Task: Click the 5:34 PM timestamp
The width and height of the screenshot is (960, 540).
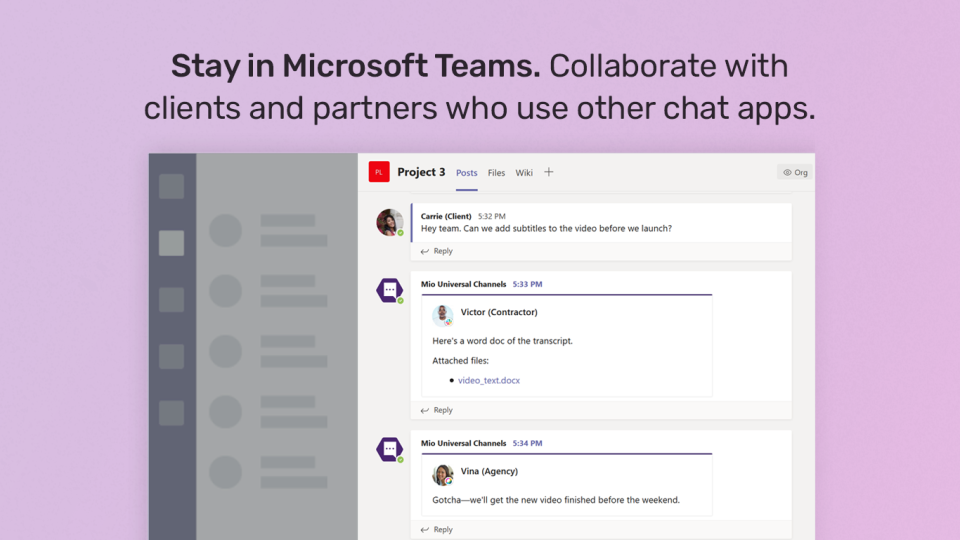Action: point(527,443)
